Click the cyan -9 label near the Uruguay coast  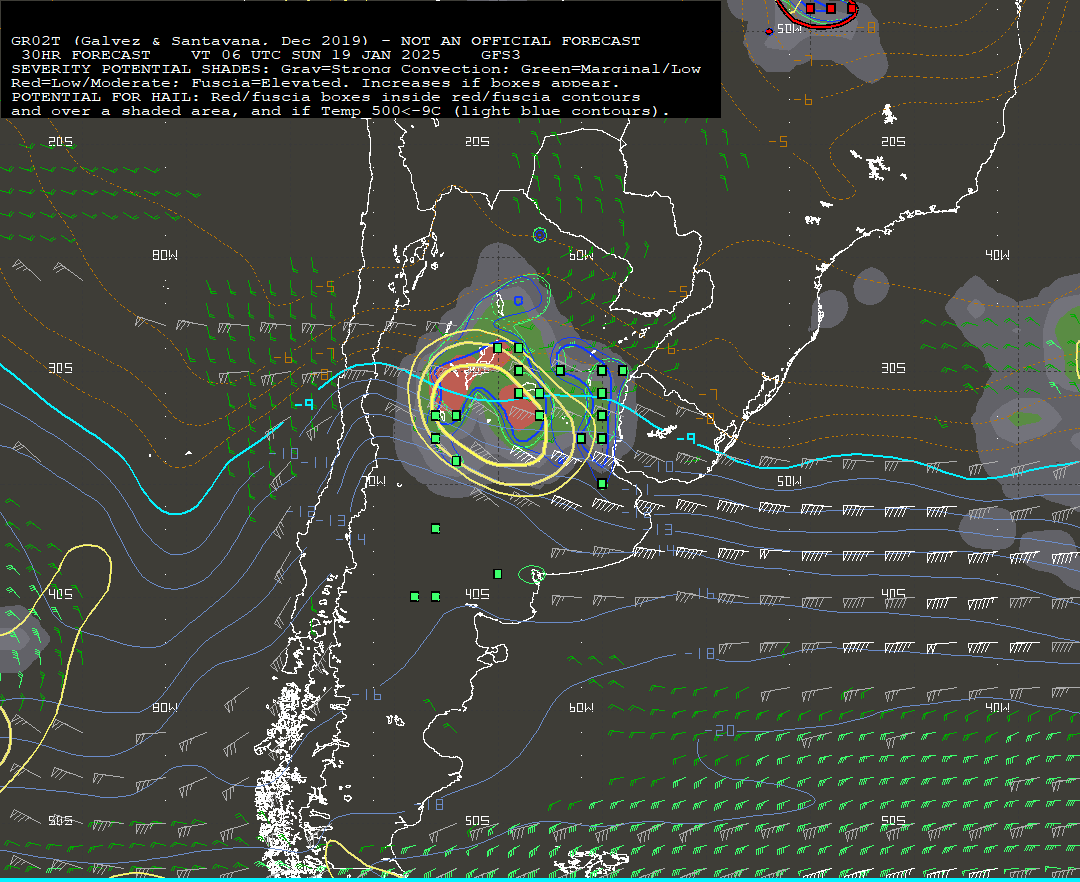(x=686, y=439)
